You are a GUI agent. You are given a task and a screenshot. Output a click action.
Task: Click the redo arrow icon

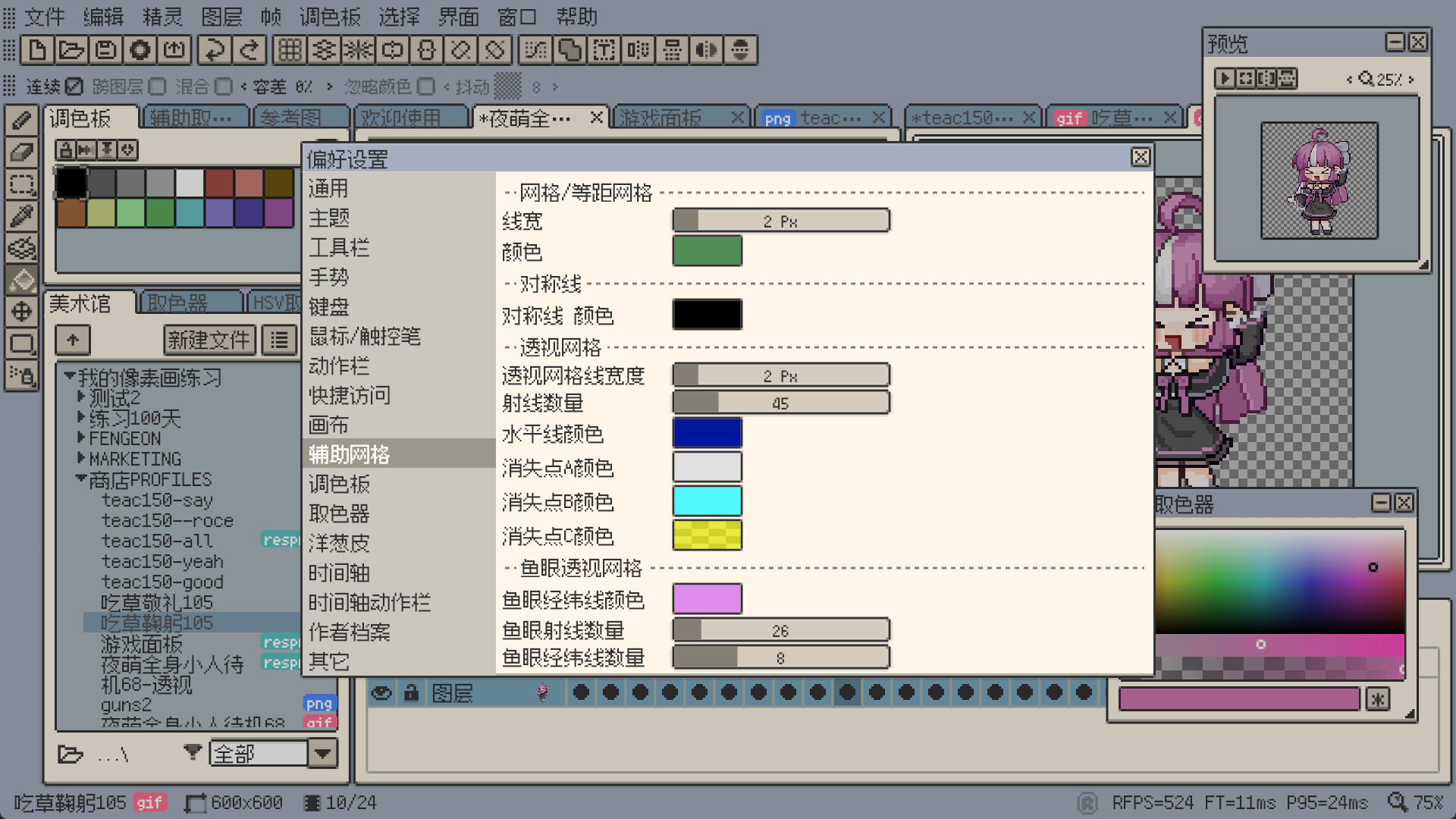pyautogui.click(x=249, y=50)
